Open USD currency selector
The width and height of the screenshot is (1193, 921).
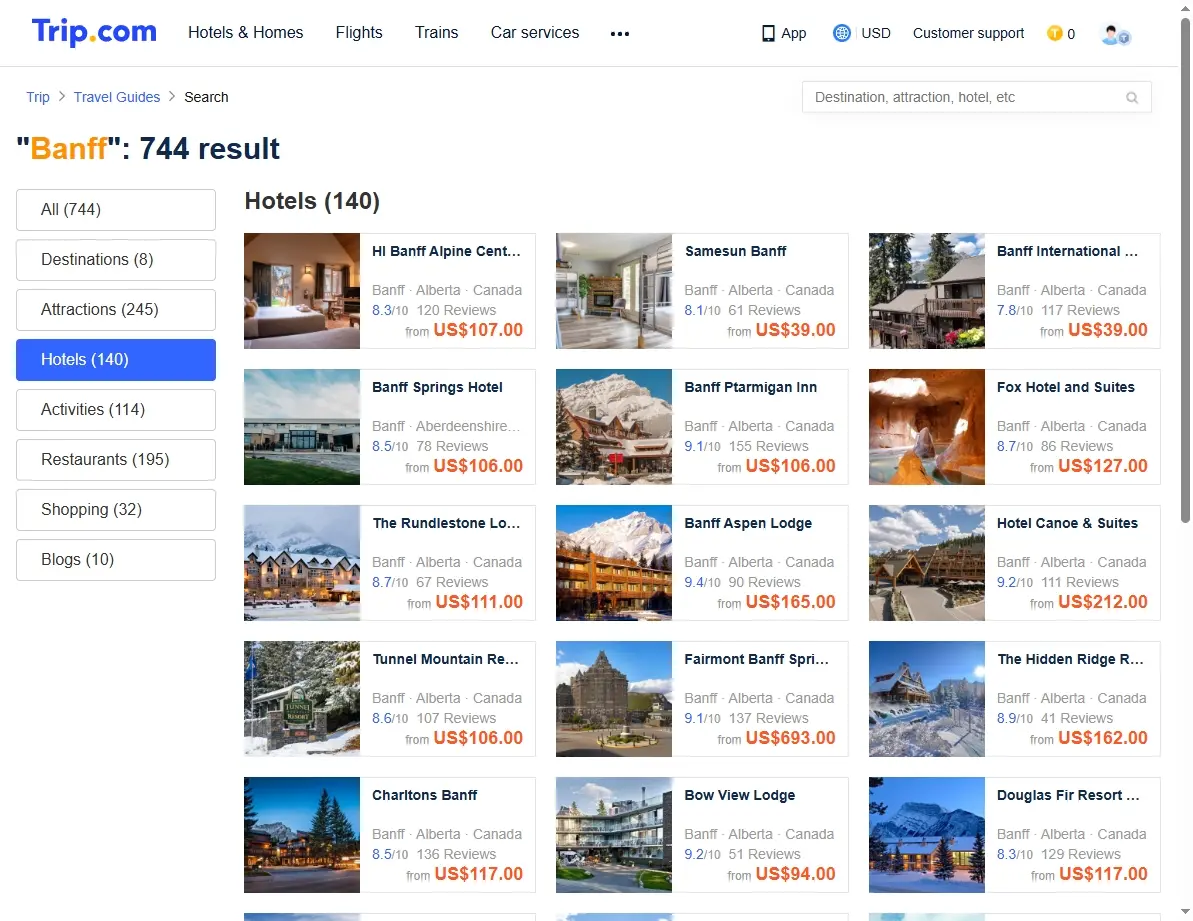click(x=876, y=33)
